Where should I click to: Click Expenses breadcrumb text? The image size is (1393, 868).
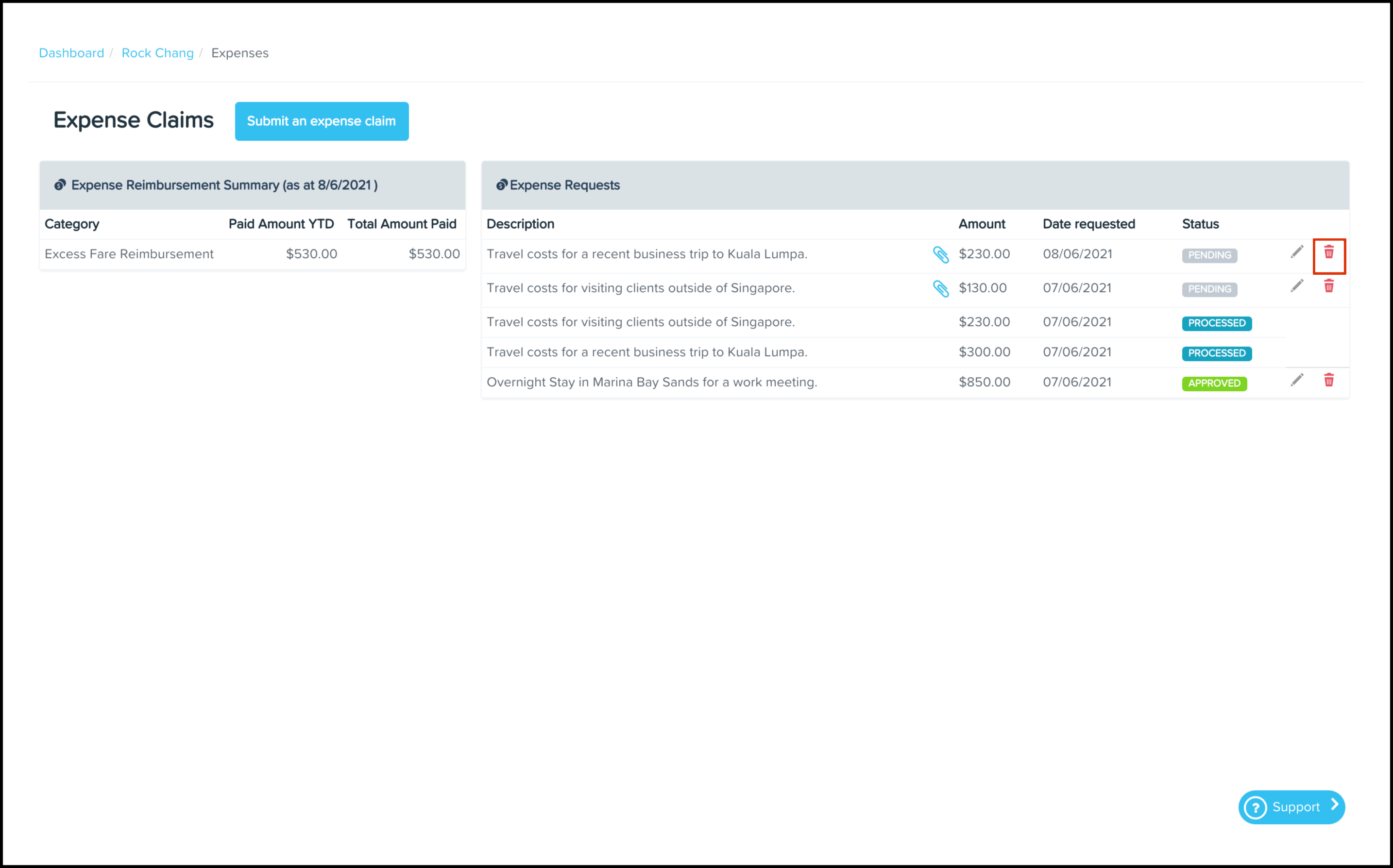(x=239, y=53)
